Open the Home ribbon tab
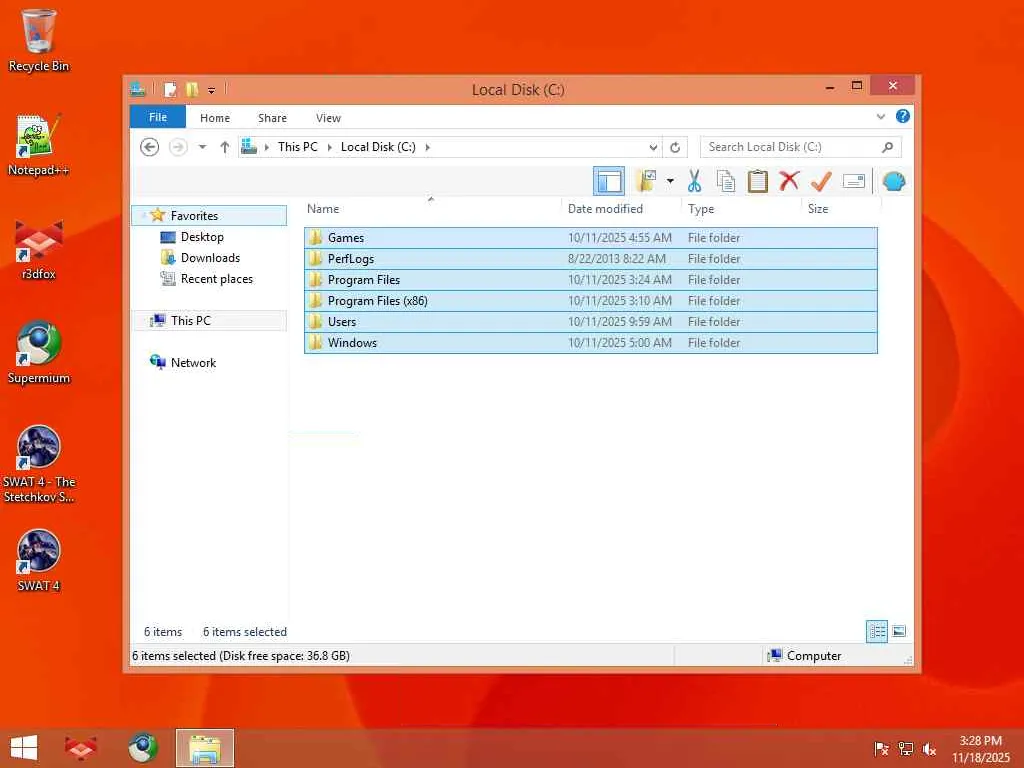Image resolution: width=1024 pixels, height=768 pixels. pos(215,118)
